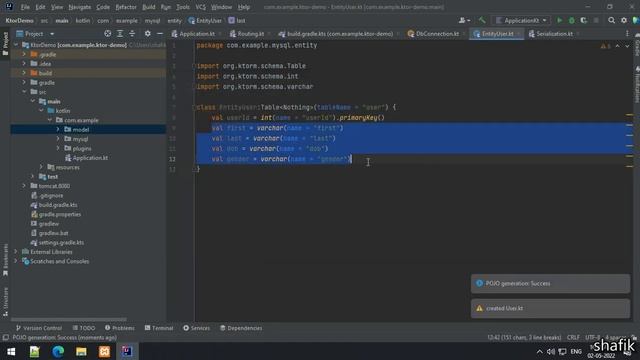640x360 pixels.
Task: Run the application with green play icon
Action: point(560,20)
